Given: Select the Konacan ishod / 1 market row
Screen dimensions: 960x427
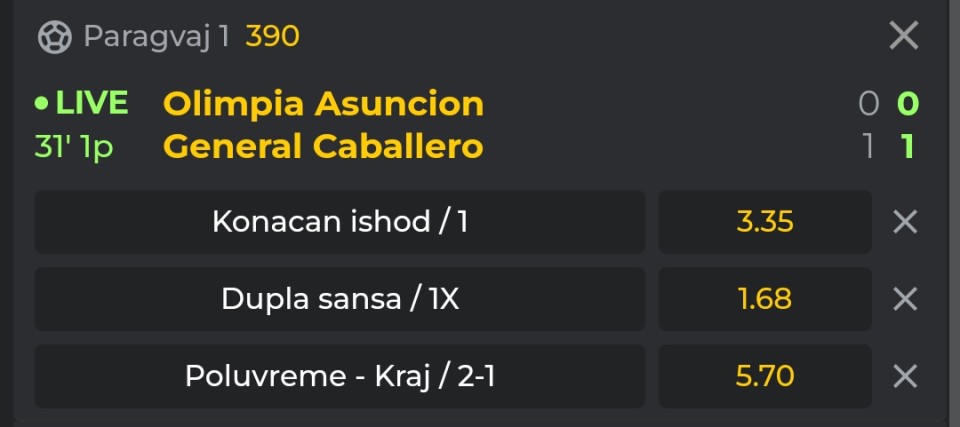Looking at the screenshot, I should point(340,222).
